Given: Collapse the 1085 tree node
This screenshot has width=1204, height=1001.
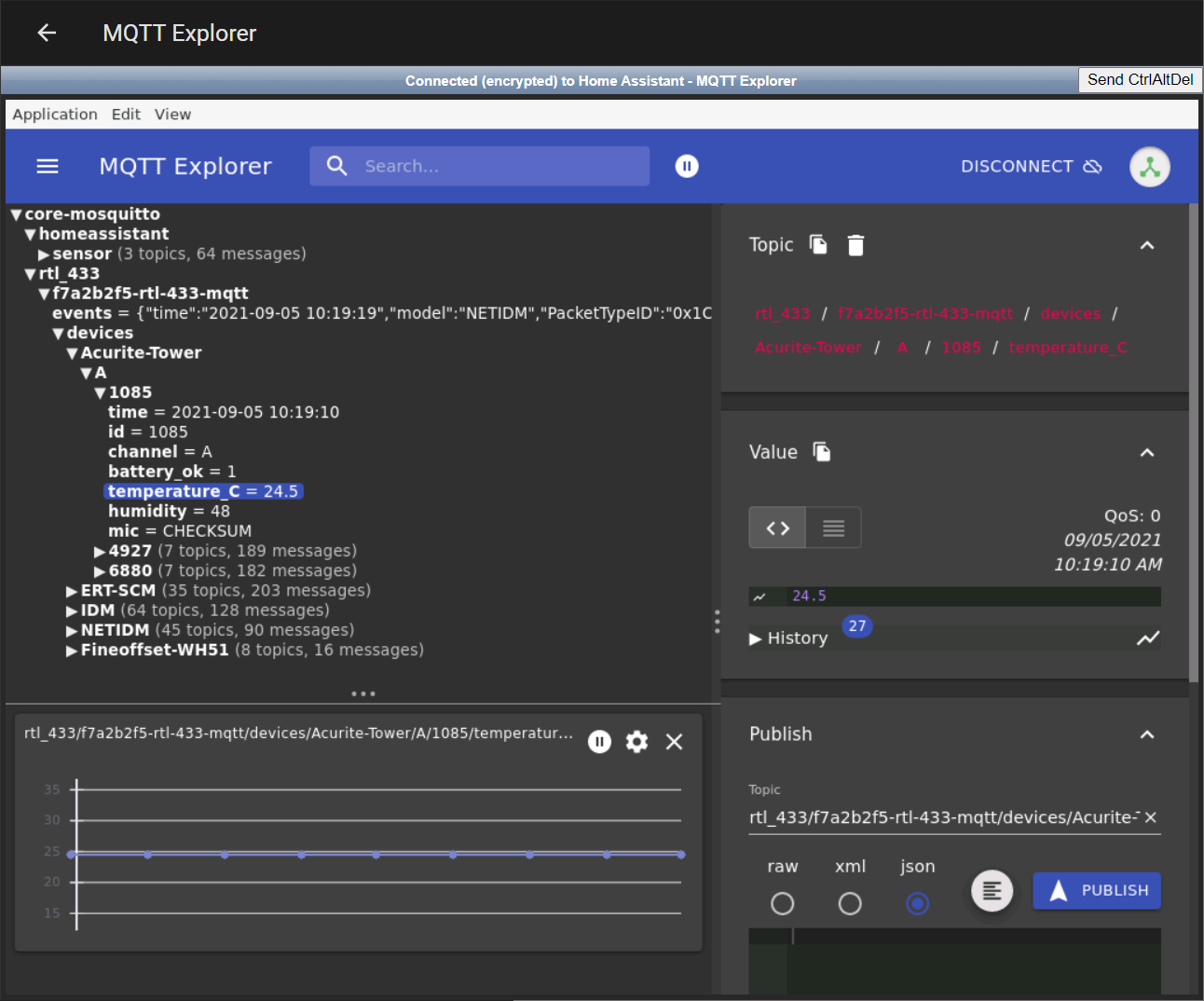Looking at the screenshot, I should click(x=100, y=393).
